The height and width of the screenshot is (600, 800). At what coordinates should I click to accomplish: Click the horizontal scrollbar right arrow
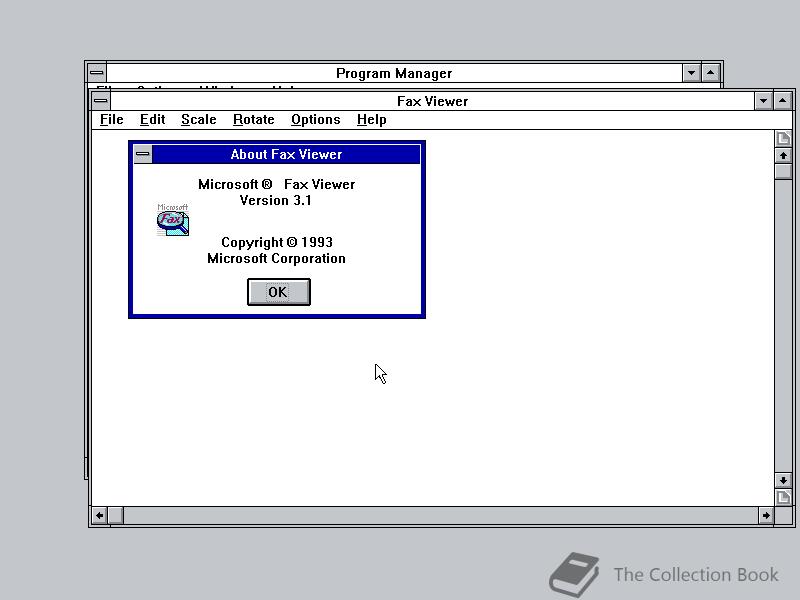[x=766, y=515]
